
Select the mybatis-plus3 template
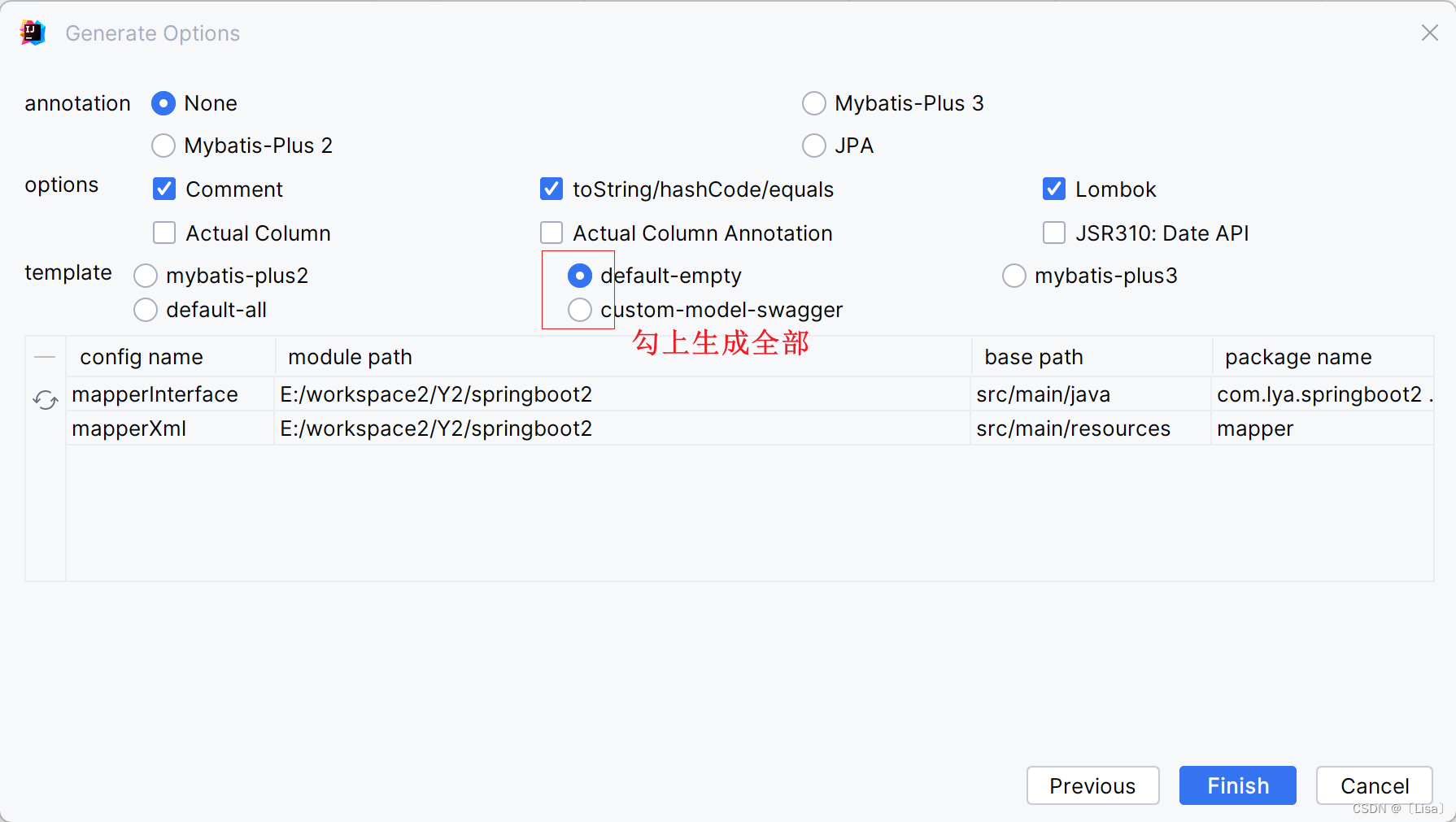(1014, 276)
